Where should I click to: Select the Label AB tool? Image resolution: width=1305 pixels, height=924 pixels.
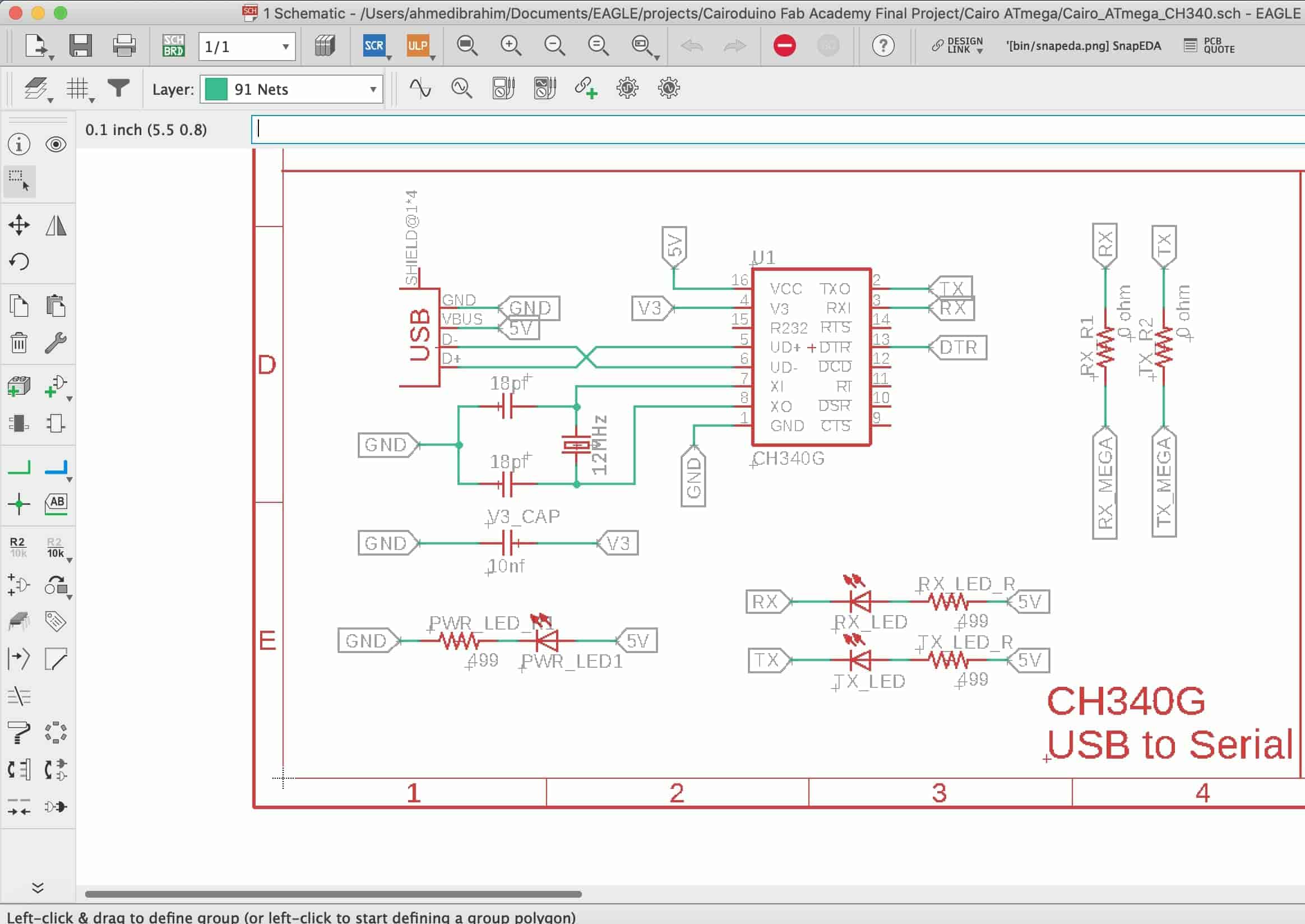(x=55, y=504)
